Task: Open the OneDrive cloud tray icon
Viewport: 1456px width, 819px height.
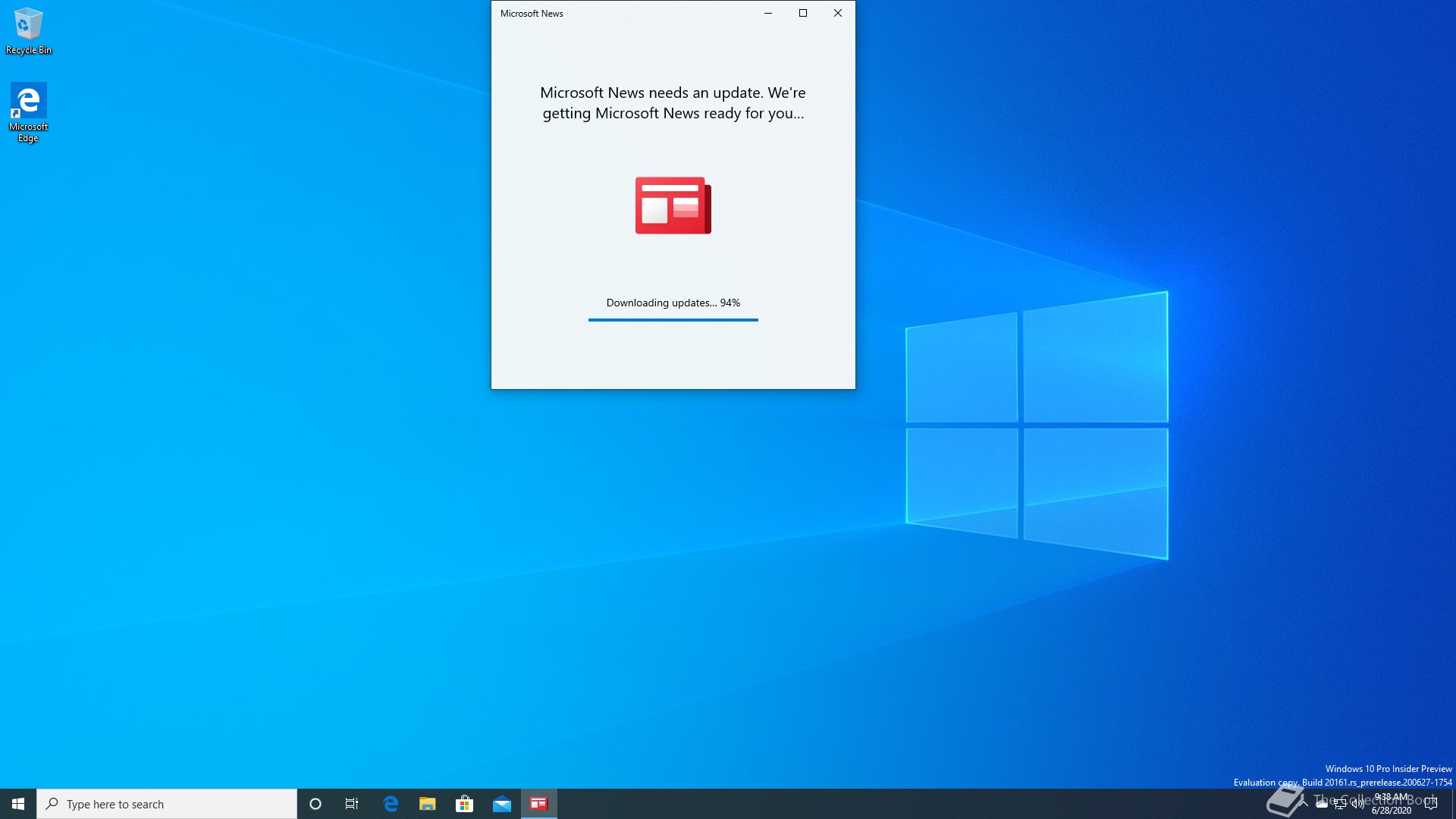Action: 1322,804
